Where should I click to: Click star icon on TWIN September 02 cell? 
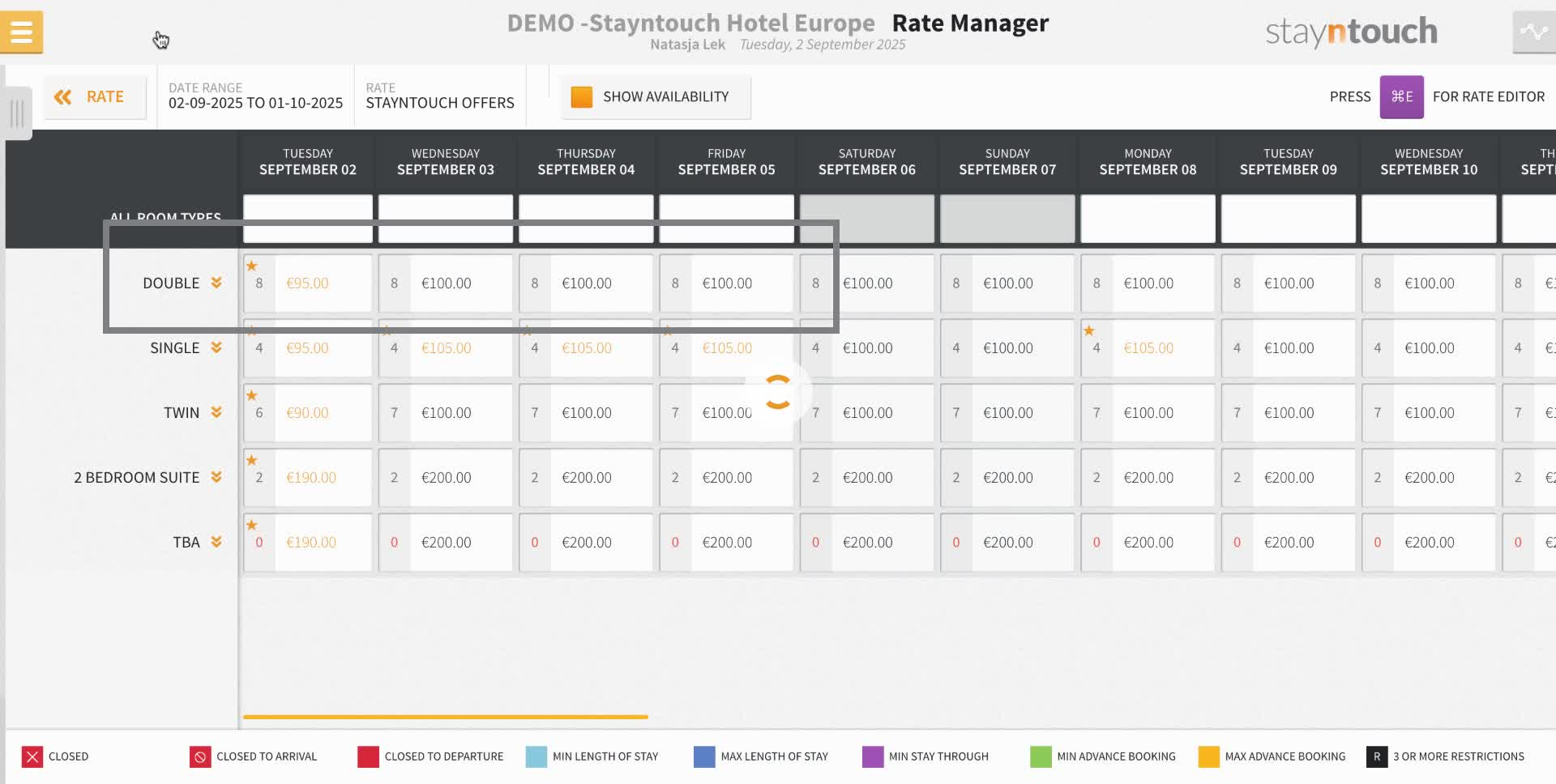[x=252, y=395]
